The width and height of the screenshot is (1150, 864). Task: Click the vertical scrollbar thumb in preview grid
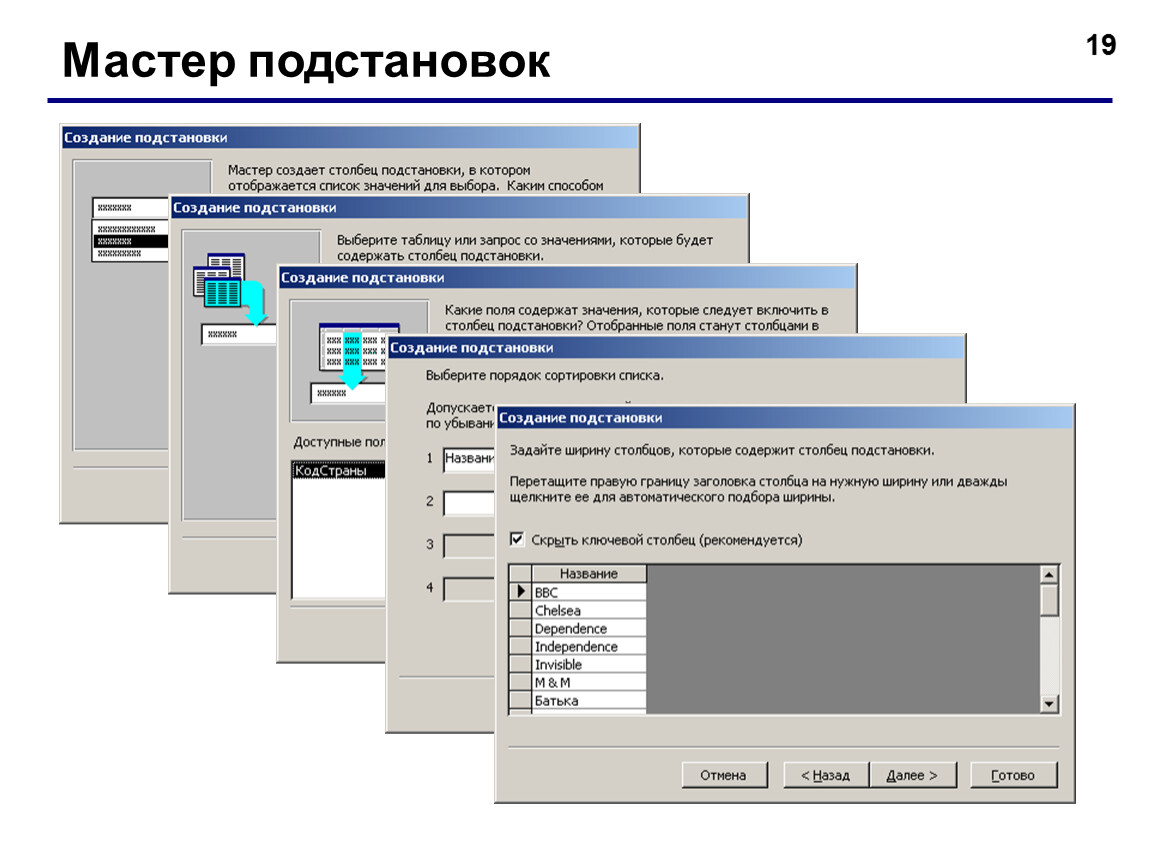point(1049,600)
